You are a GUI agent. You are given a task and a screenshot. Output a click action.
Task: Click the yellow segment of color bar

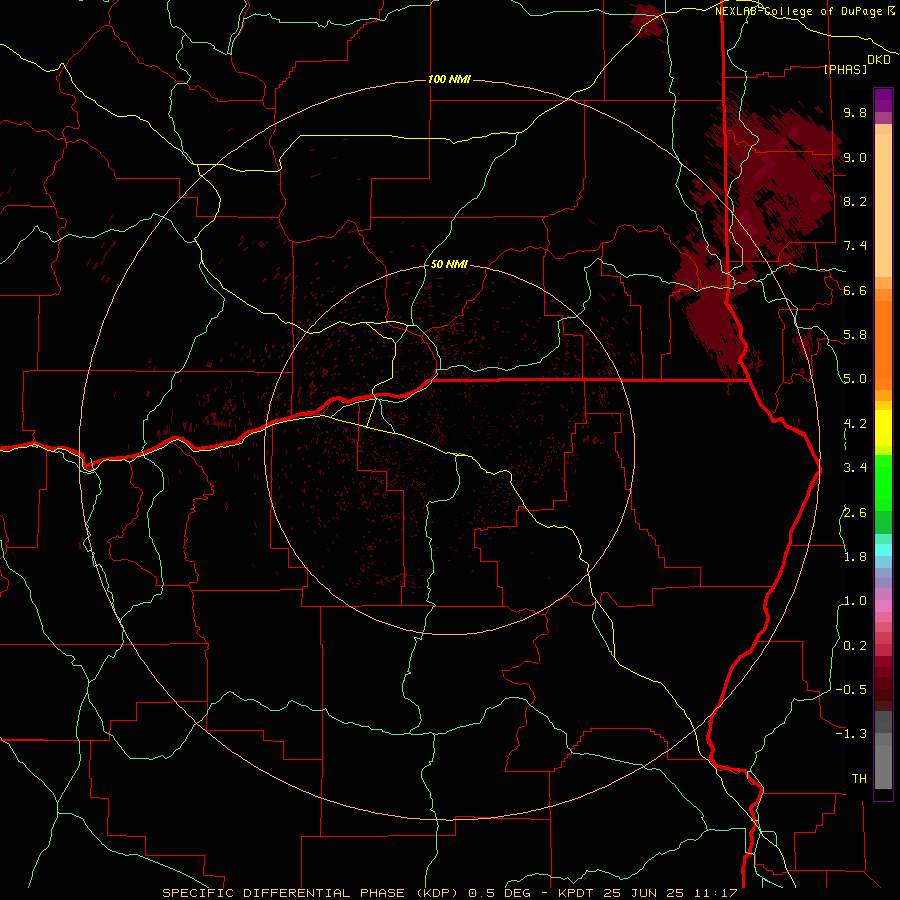[x=883, y=428]
